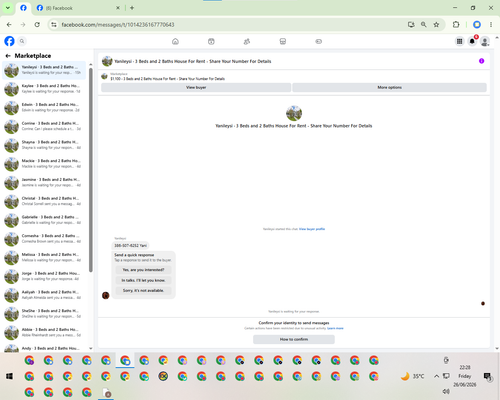Click the View buyer button

[196, 87]
